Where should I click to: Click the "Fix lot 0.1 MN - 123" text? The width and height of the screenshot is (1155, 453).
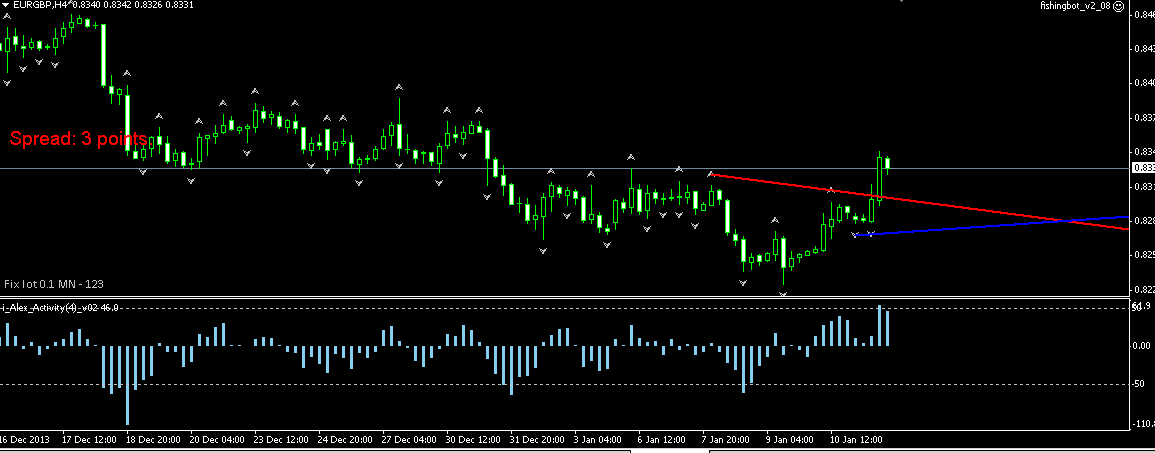53,283
